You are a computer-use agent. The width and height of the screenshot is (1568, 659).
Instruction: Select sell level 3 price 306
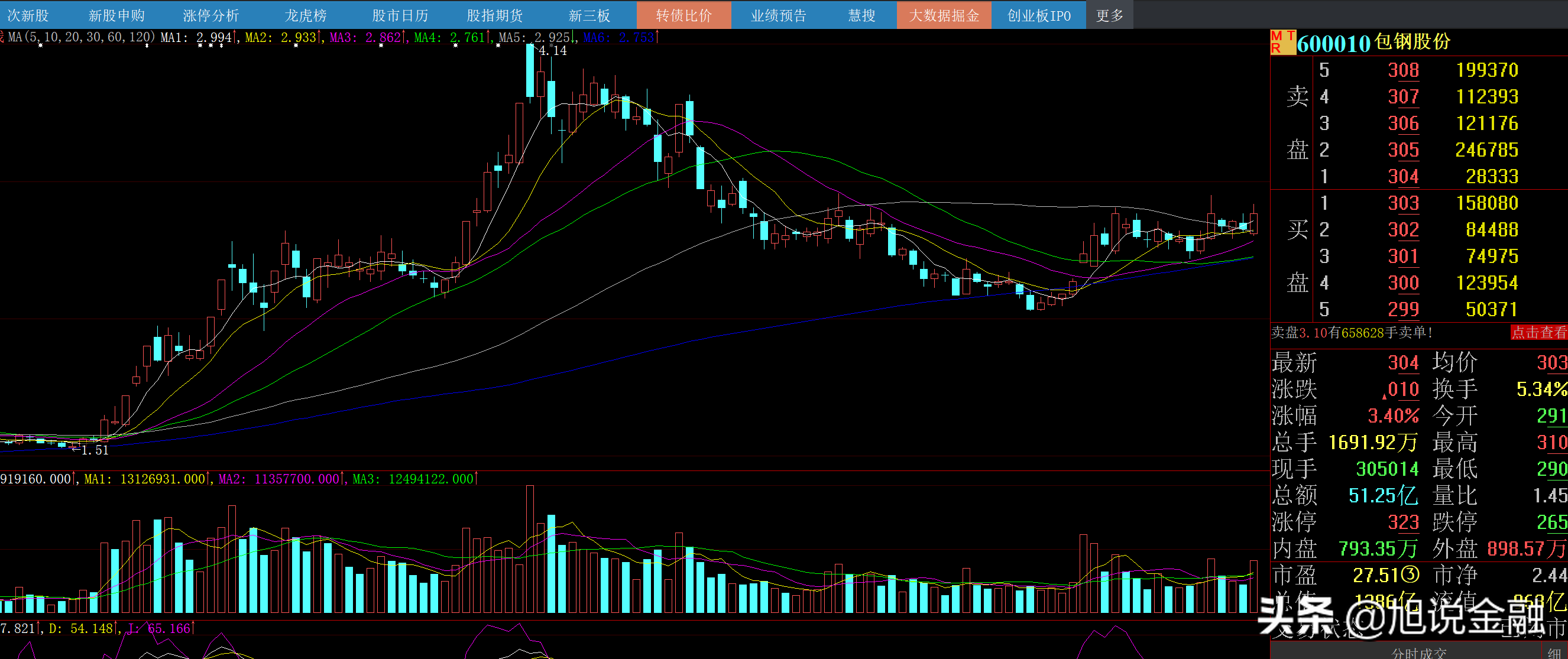pos(1403,124)
